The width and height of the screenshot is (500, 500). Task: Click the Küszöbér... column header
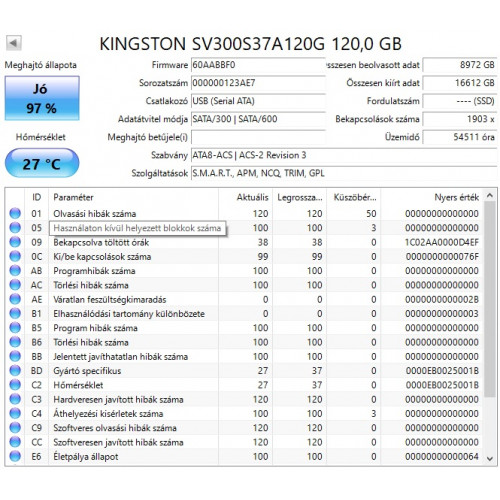pos(354,197)
